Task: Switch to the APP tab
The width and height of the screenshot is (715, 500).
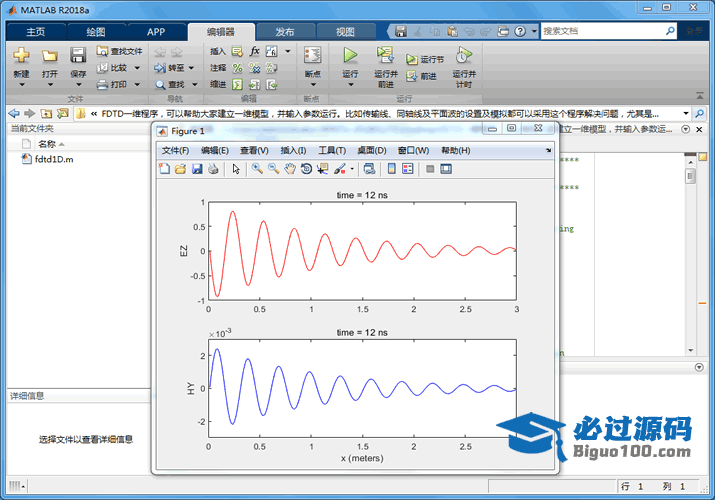Action: (x=156, y=31)
